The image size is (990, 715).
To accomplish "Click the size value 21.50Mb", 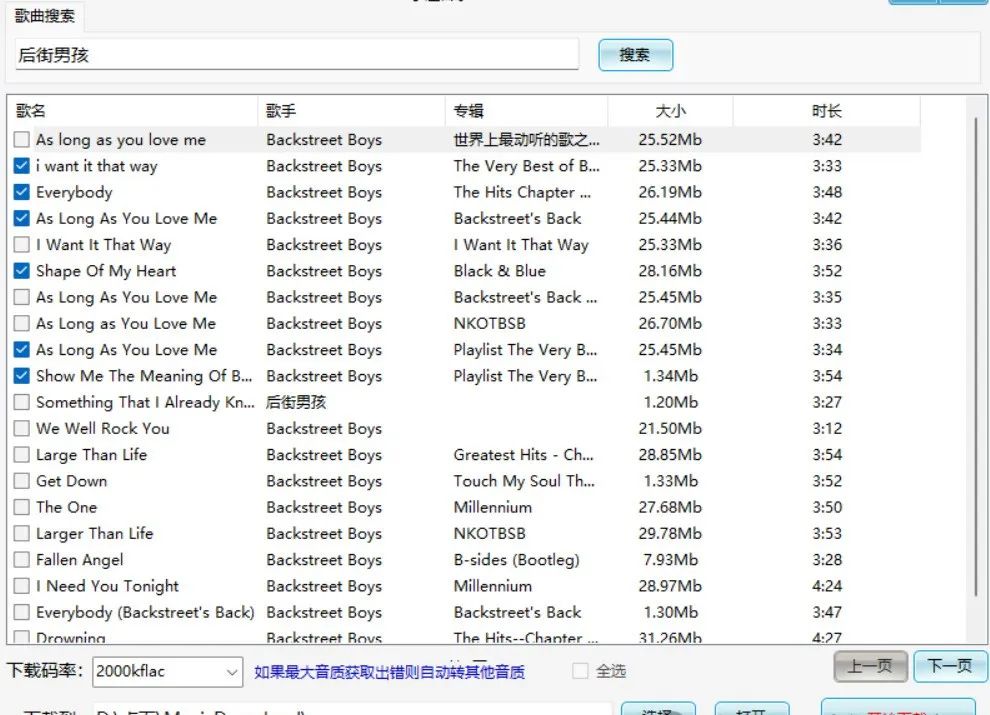I will (x=670, y=428).
